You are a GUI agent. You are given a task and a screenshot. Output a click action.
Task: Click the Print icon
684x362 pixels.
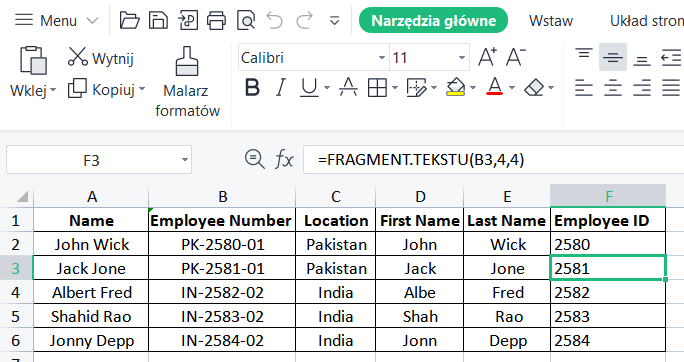pos(216,20)
